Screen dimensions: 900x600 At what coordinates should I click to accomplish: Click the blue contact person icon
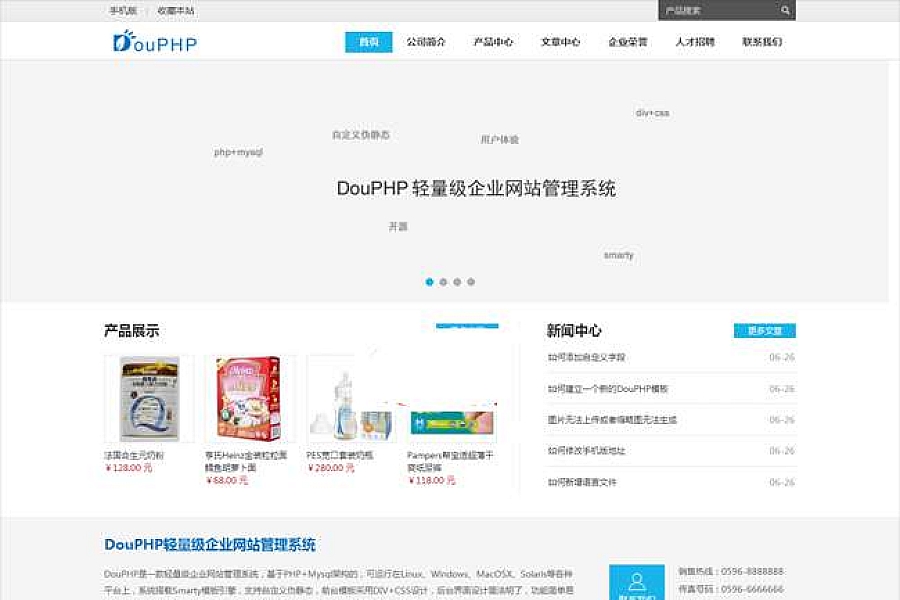(637, 582)
